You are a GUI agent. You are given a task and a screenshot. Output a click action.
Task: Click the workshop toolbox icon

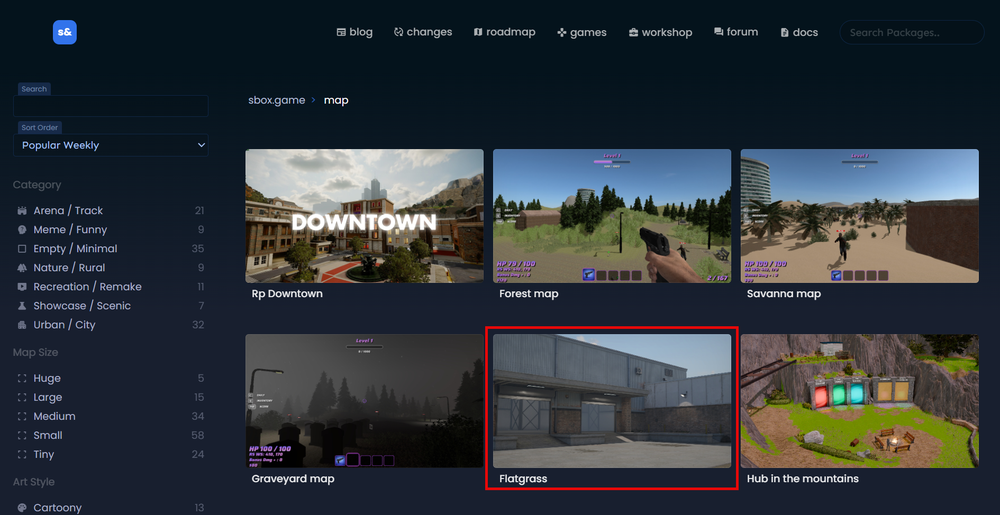633,33
